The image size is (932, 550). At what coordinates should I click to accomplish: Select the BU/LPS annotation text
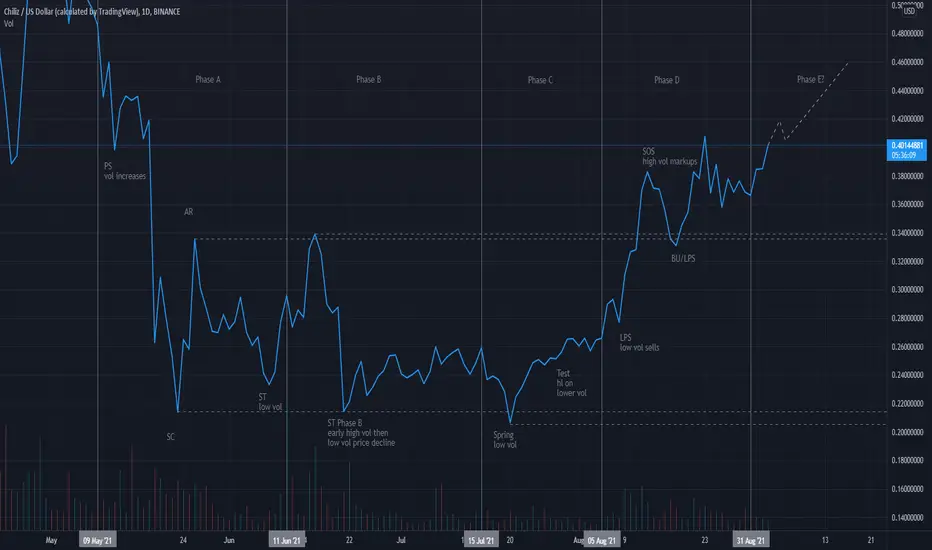click(683, 258)
